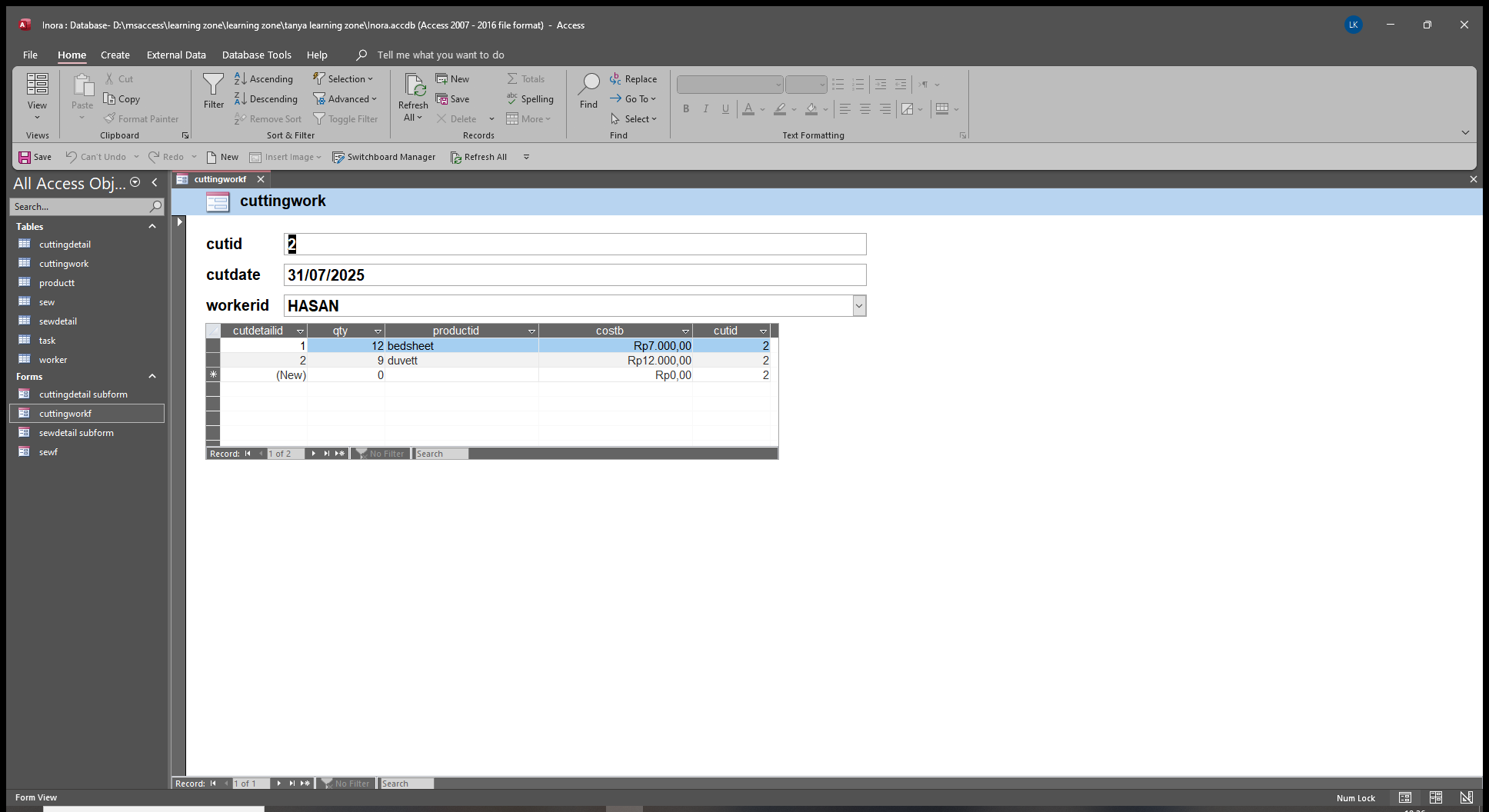Screen dimensions: 1489x812
Task: Open the cuttingdetail table
Action: 65,245
